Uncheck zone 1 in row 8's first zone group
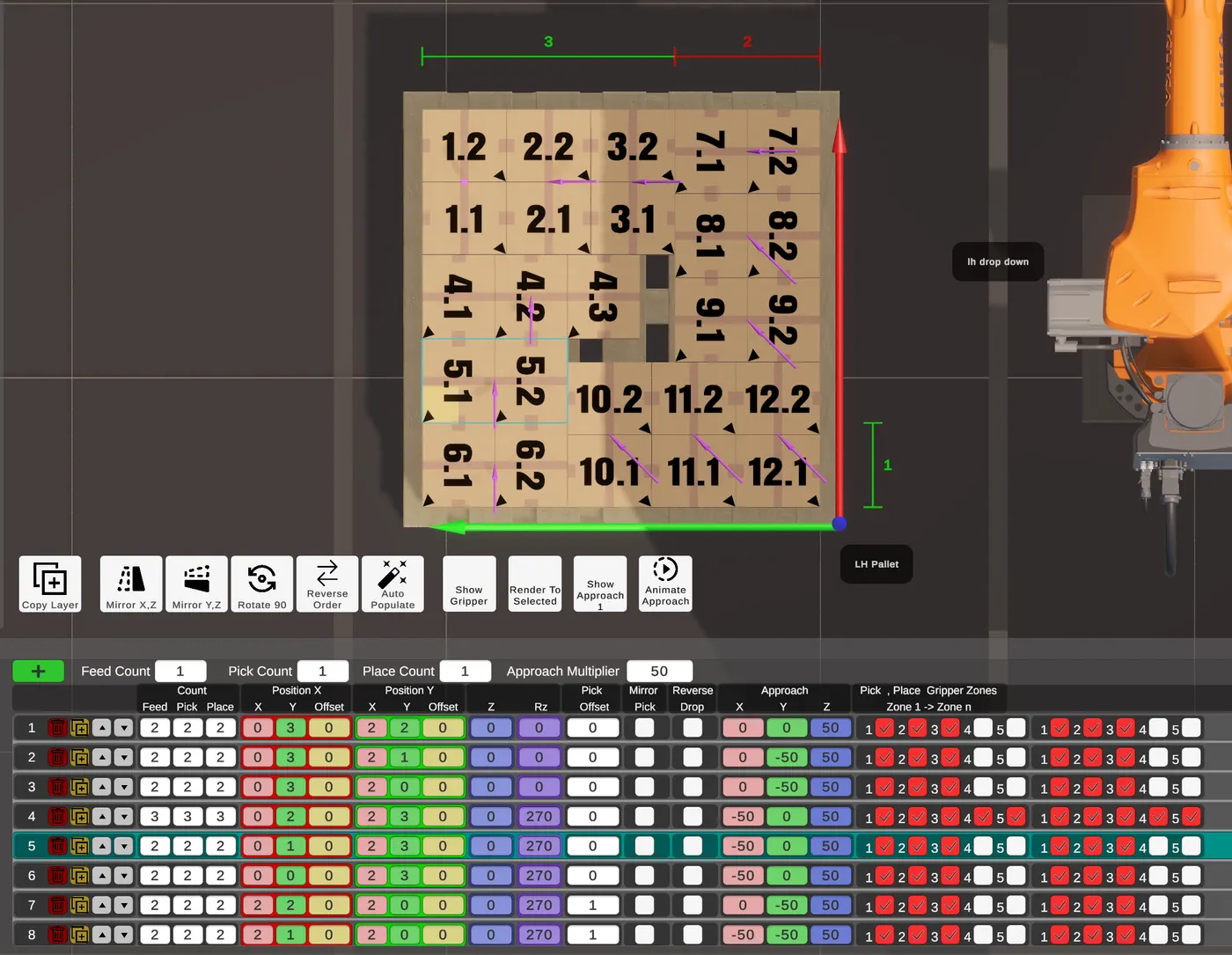The height and width of the screenshot is (955, 1232). pos(884,935)
